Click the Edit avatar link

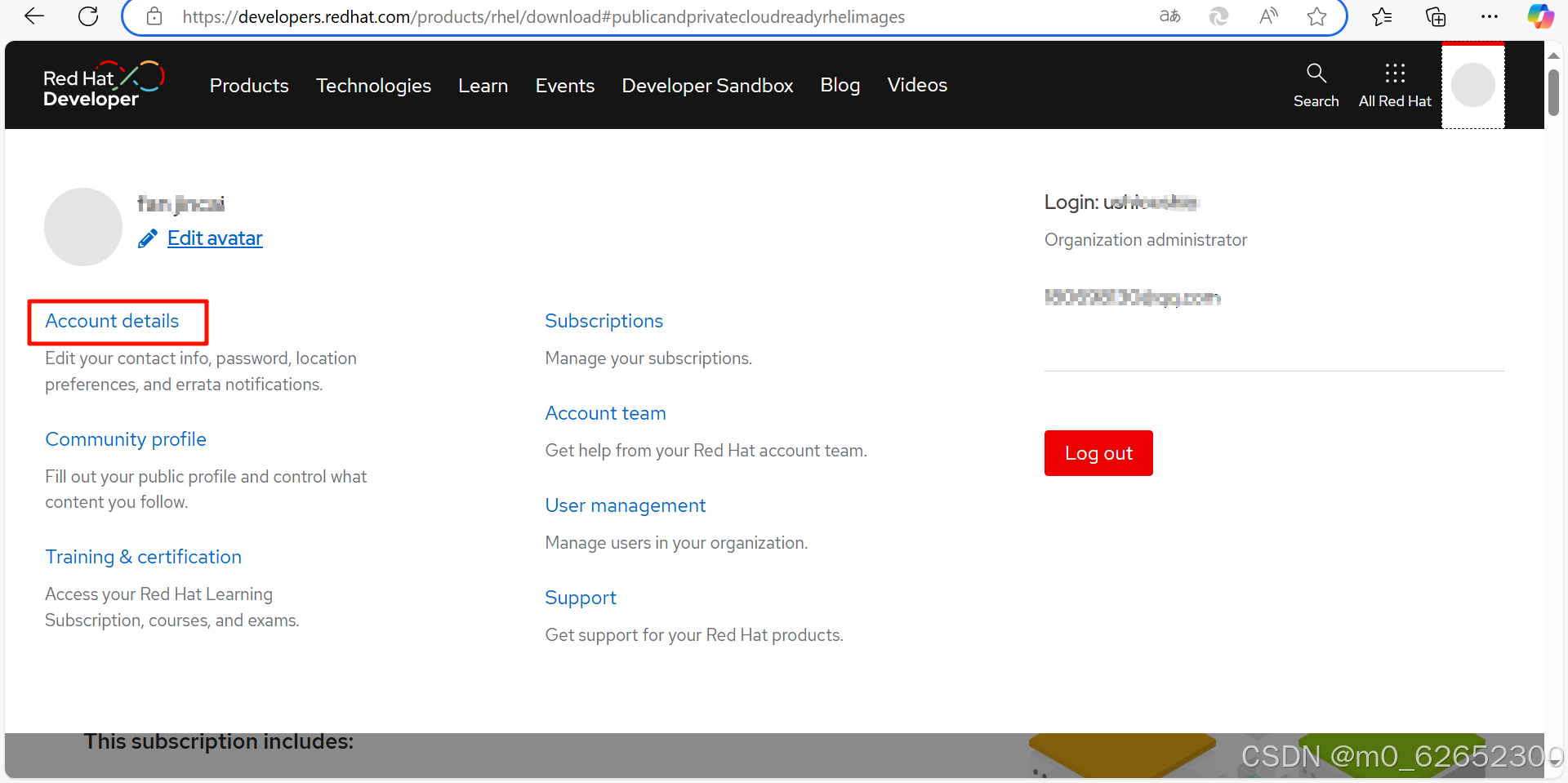click(x=215, y=238)
